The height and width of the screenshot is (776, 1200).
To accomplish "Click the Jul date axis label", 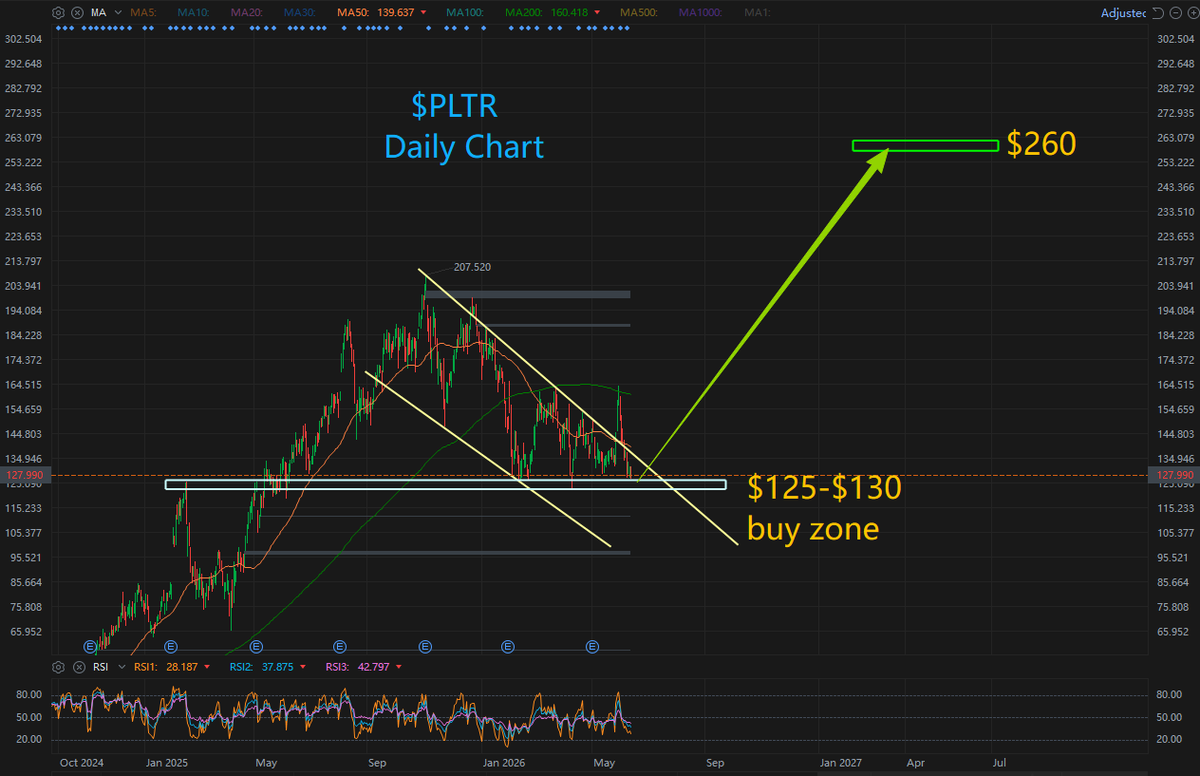I will 998,762.
